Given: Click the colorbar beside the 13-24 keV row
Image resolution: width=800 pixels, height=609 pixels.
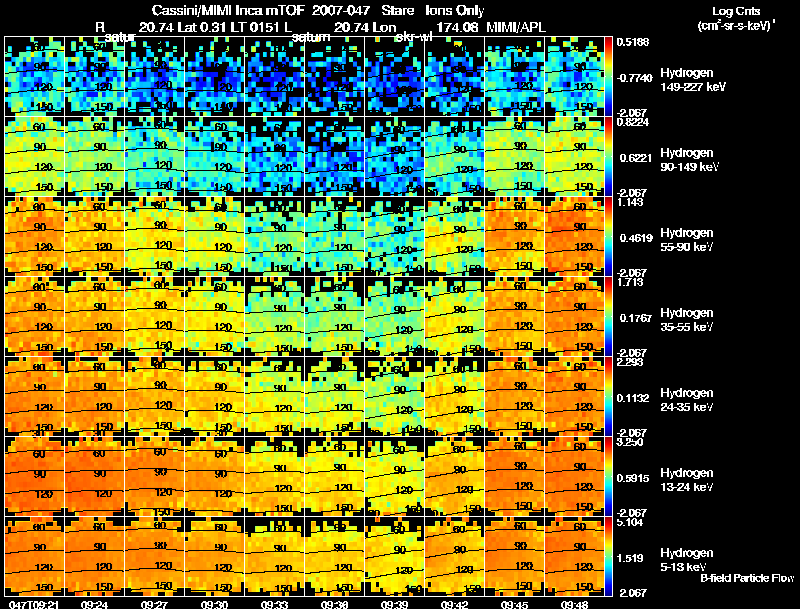Looking at the screenshot, I should pos(608,477).
